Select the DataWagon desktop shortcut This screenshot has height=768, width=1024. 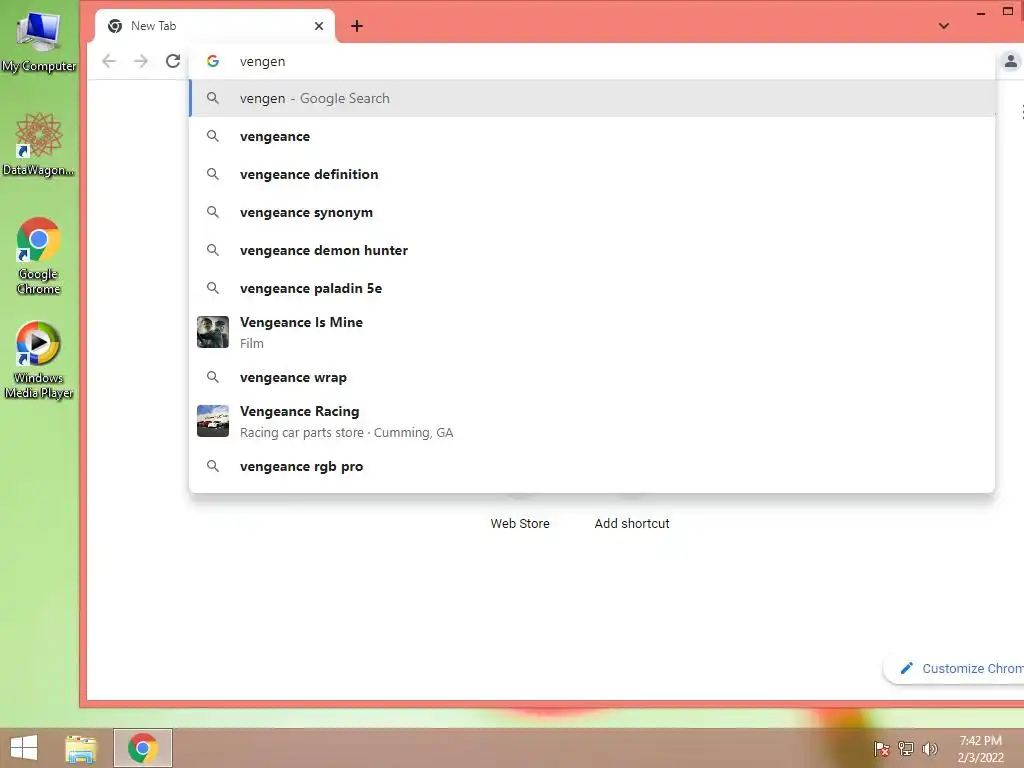(39, 145)
